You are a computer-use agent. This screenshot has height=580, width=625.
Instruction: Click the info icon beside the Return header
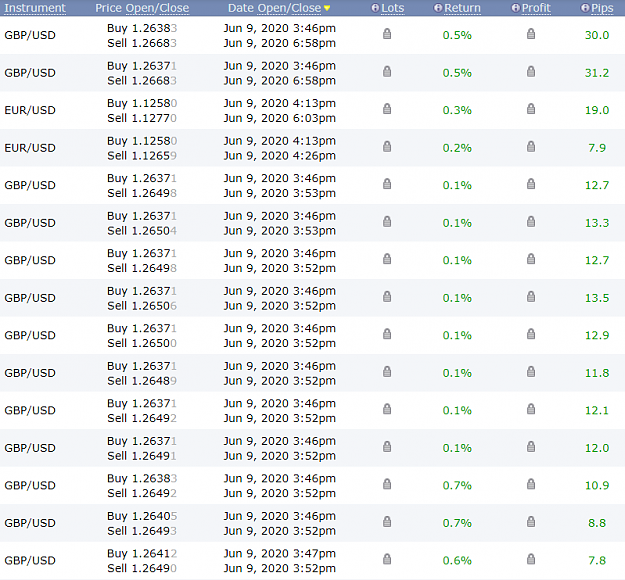(438, 8)
